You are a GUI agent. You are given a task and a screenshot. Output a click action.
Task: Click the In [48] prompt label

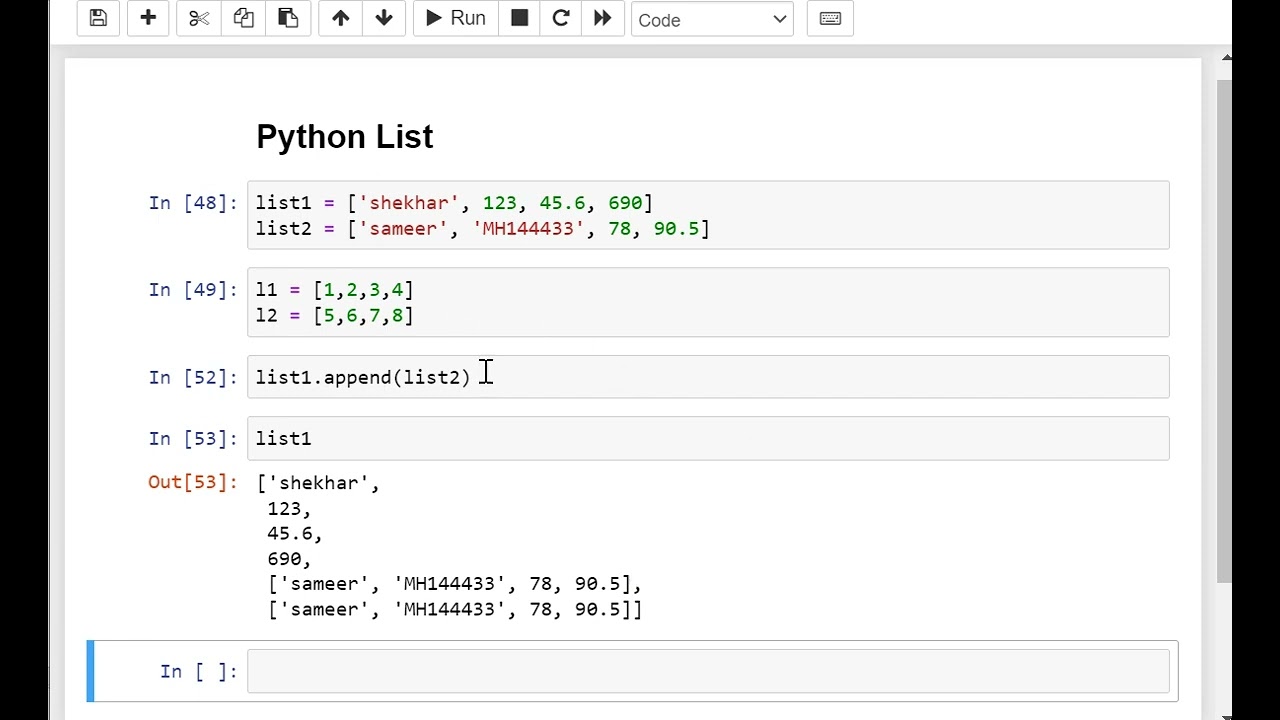[x=193, y=203]
